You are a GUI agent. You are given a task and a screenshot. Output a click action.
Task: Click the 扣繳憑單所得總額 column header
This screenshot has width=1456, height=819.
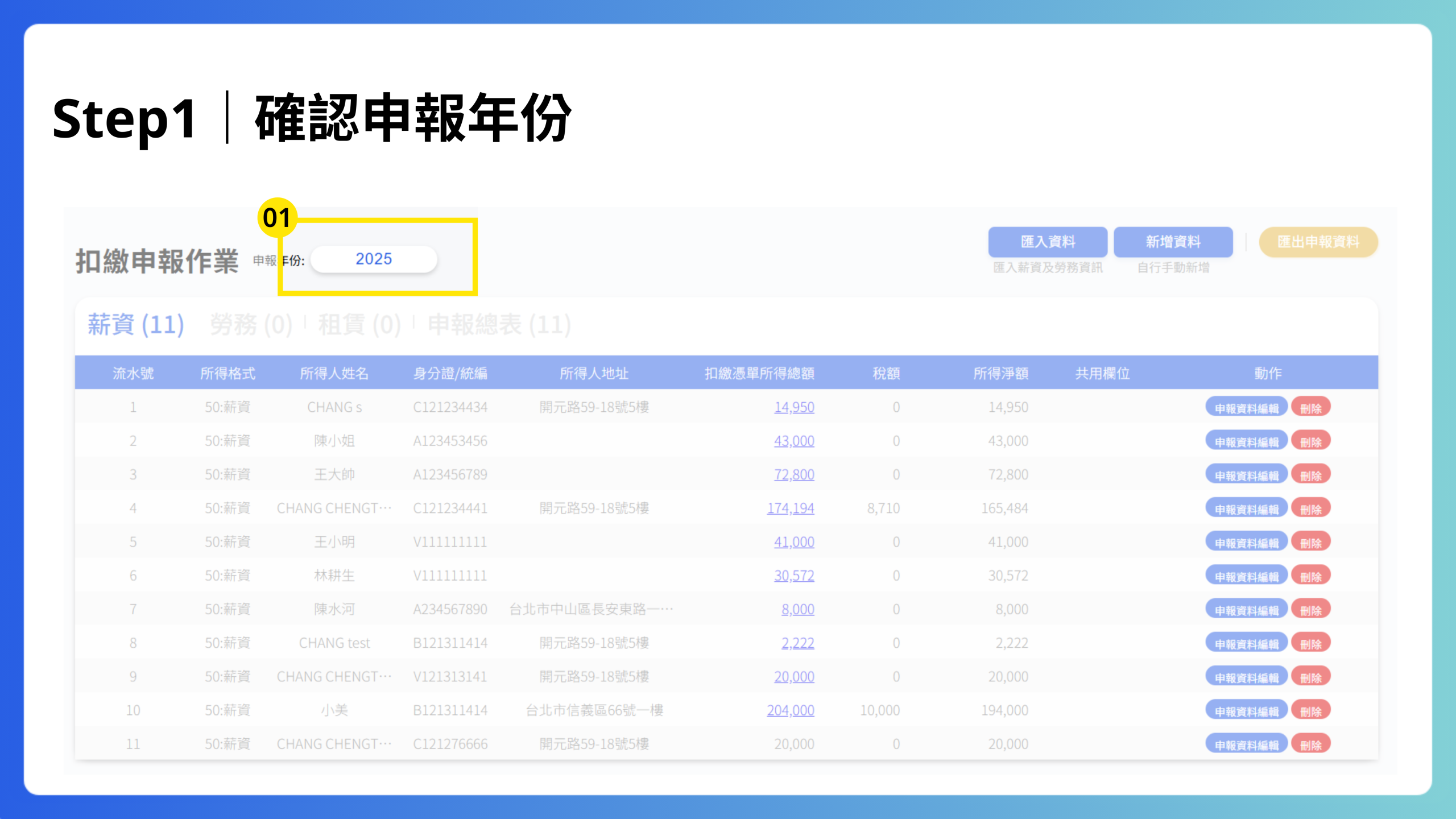(x=759, y=373)
